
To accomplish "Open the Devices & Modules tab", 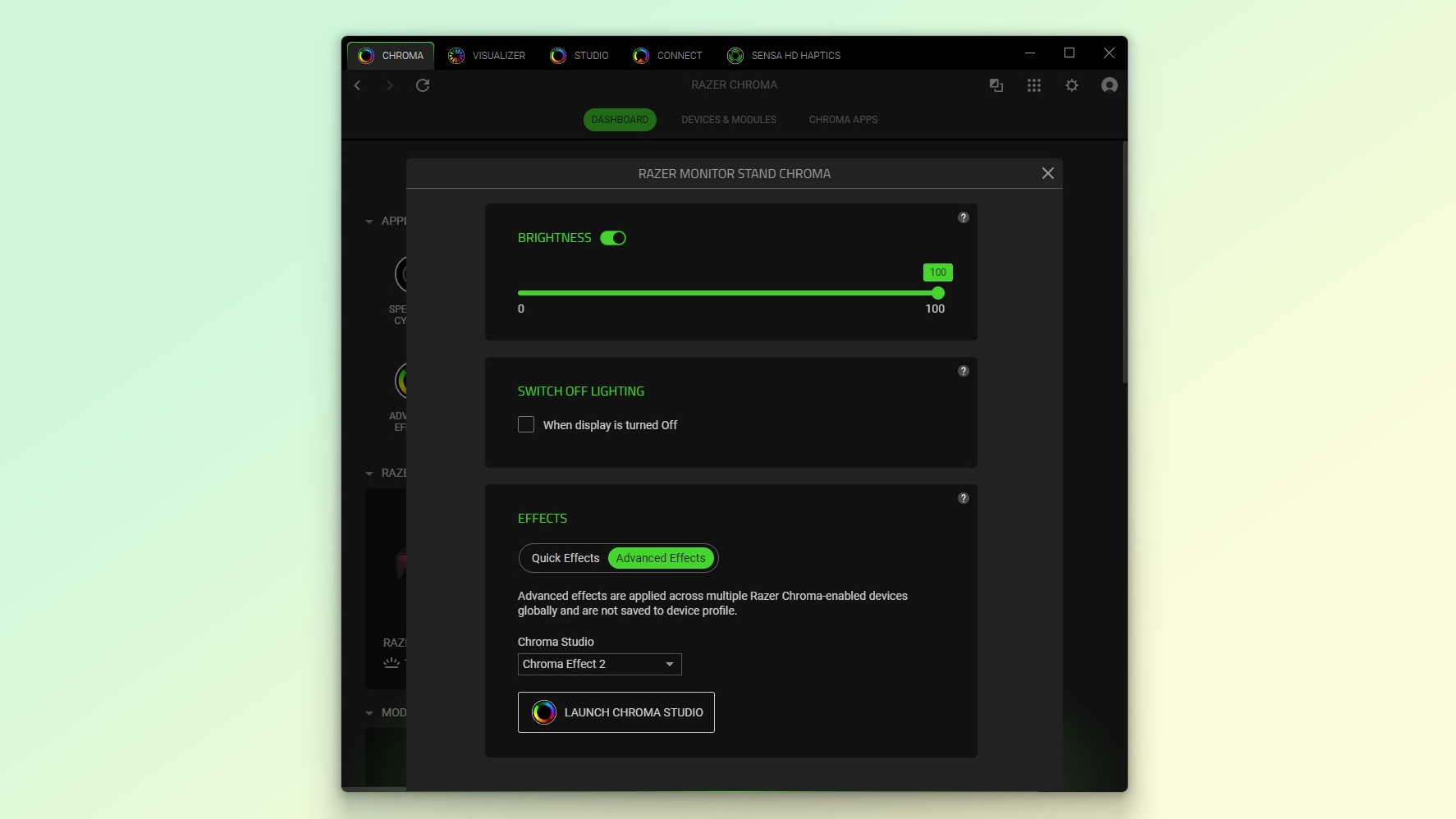I will click(x=728, y=120).
